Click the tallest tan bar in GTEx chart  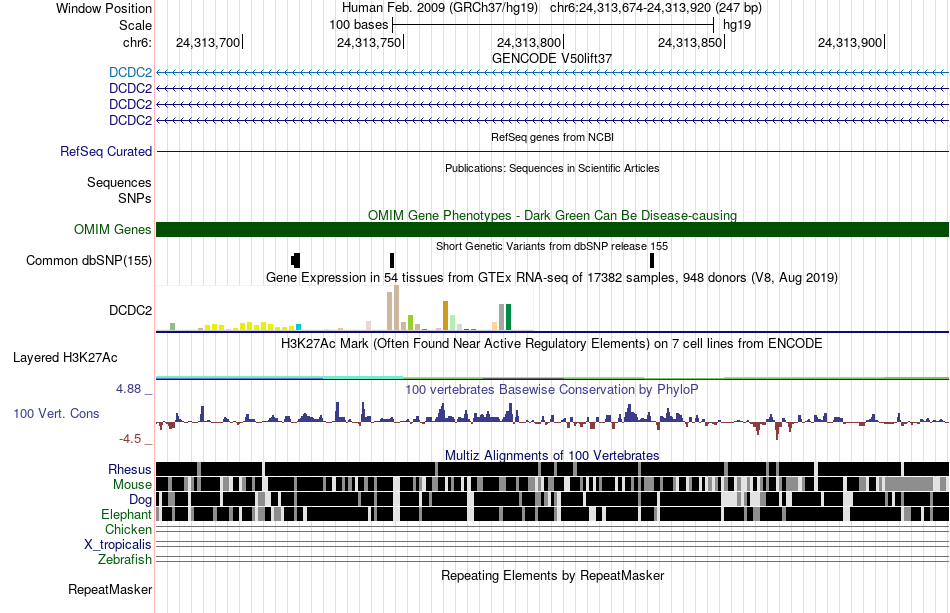point(396,308)
